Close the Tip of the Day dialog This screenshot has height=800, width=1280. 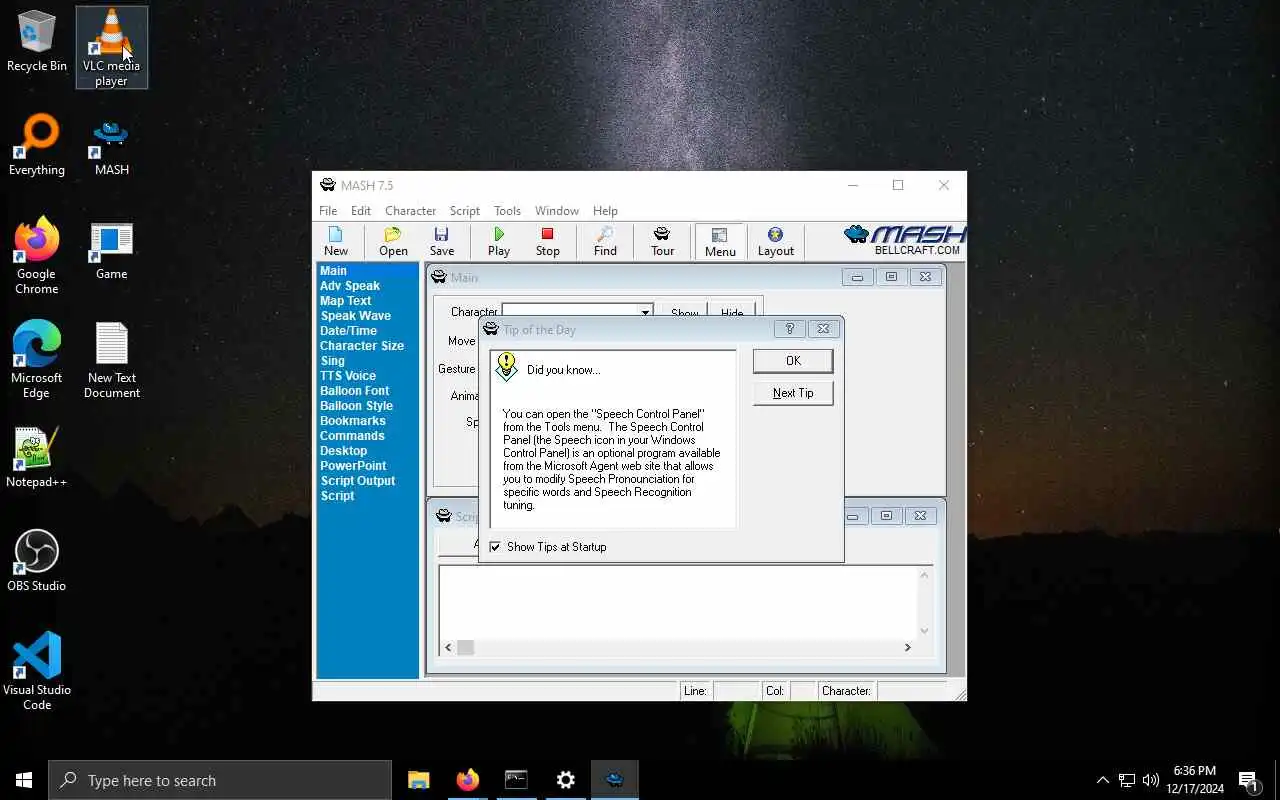pos(823,329)
